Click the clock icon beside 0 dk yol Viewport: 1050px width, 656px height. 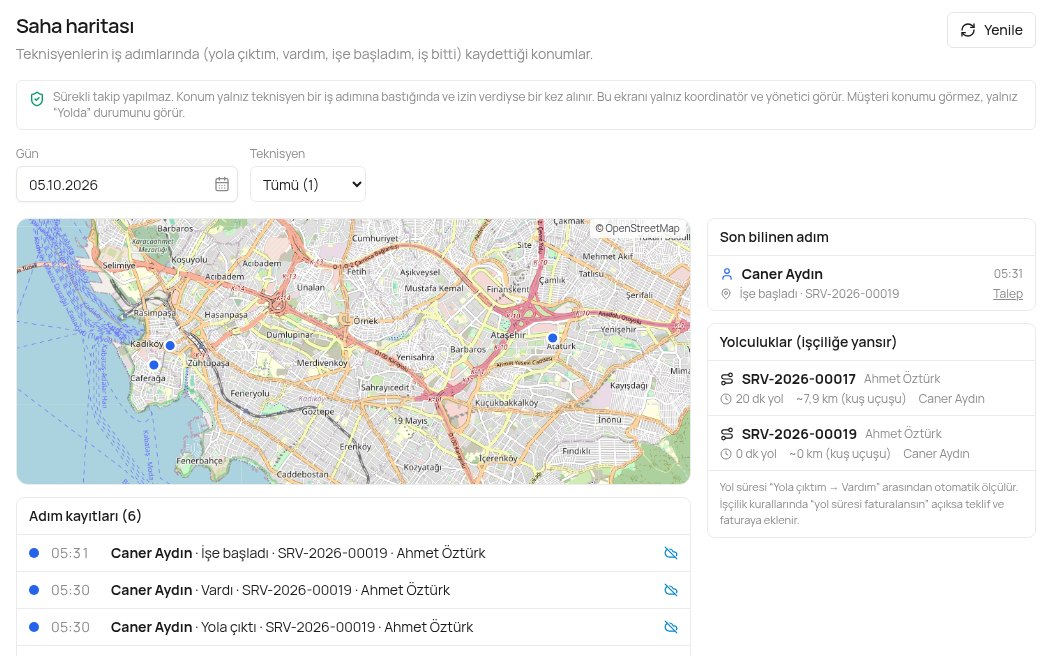tap(725, 454)
